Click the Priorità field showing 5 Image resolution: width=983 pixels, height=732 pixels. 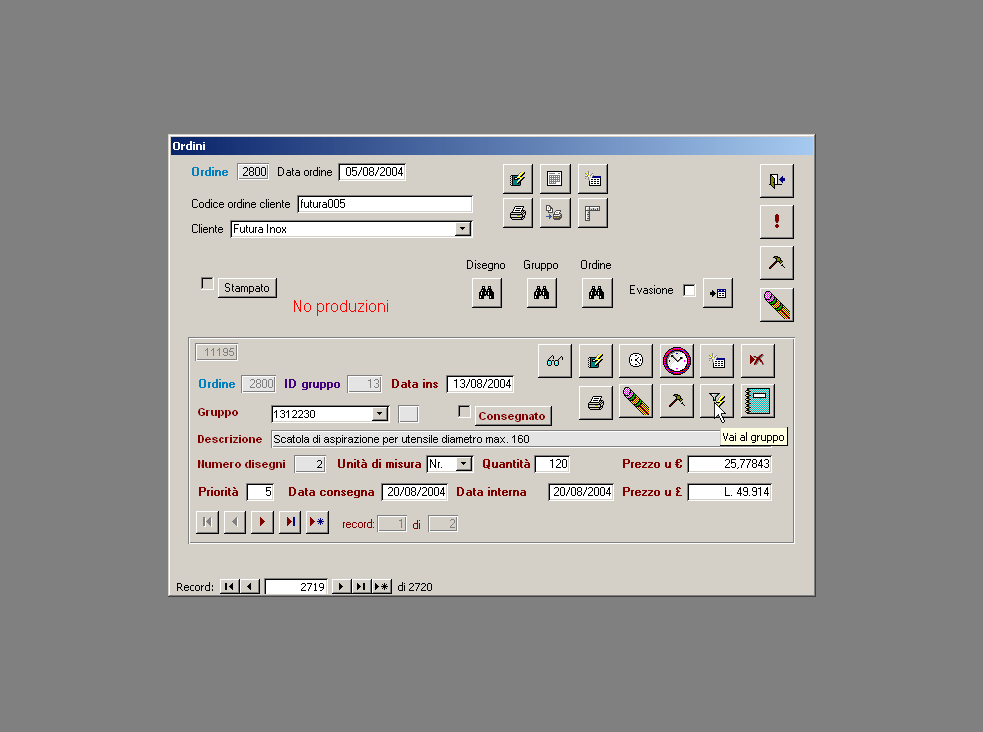[260, 492]
